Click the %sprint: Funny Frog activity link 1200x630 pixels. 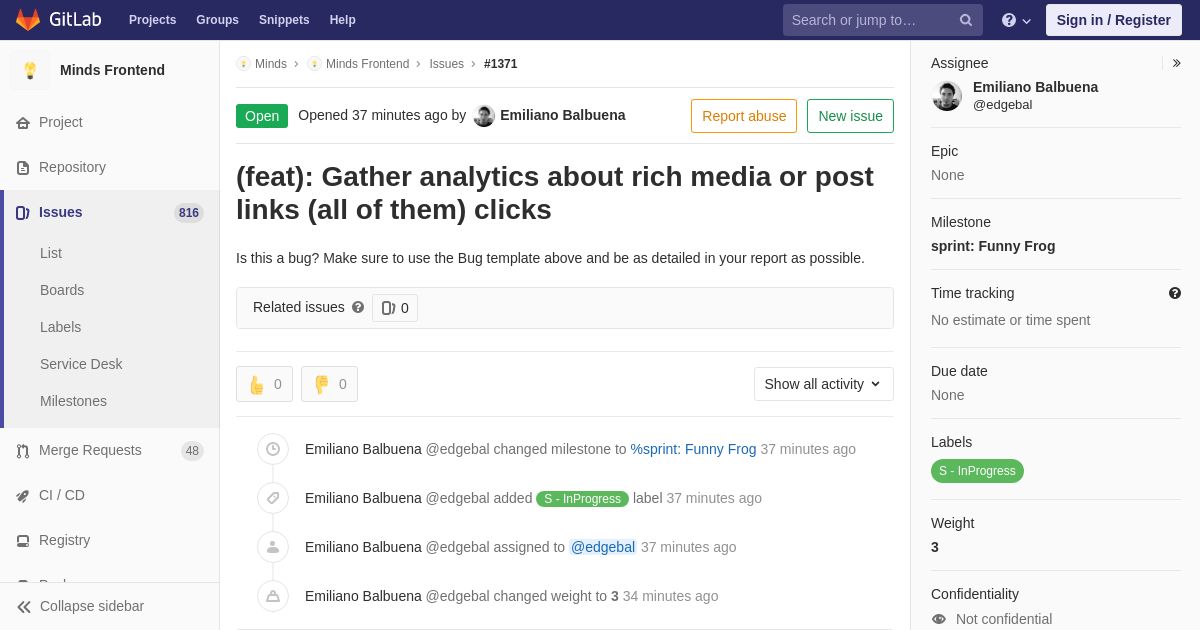pyautogui.click(x=693, y=449)
